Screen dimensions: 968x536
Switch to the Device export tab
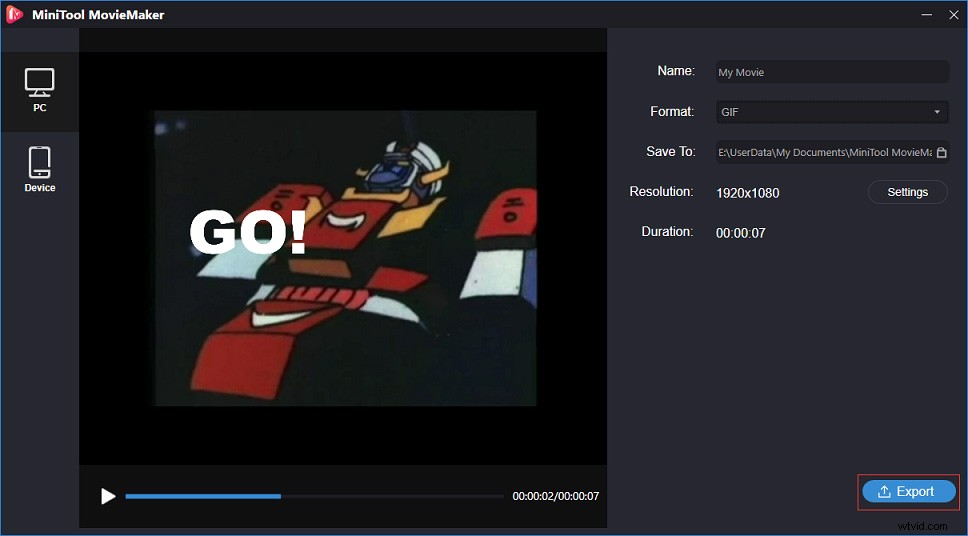(40, 170)
